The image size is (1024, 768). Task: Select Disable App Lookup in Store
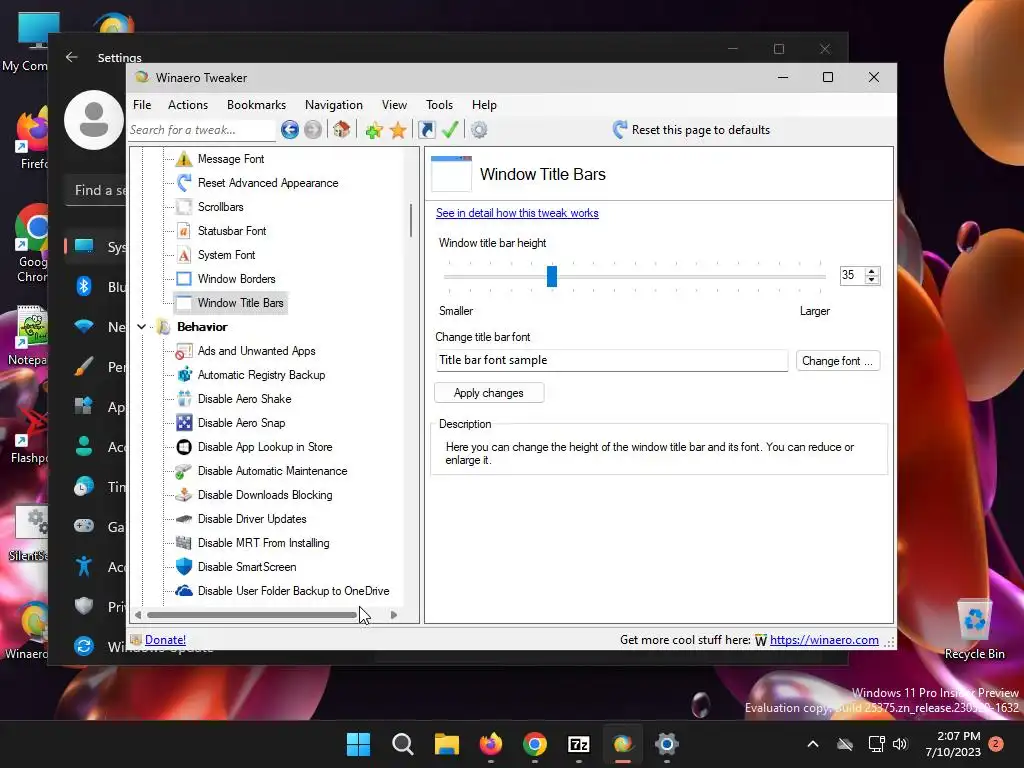(265, 447)
